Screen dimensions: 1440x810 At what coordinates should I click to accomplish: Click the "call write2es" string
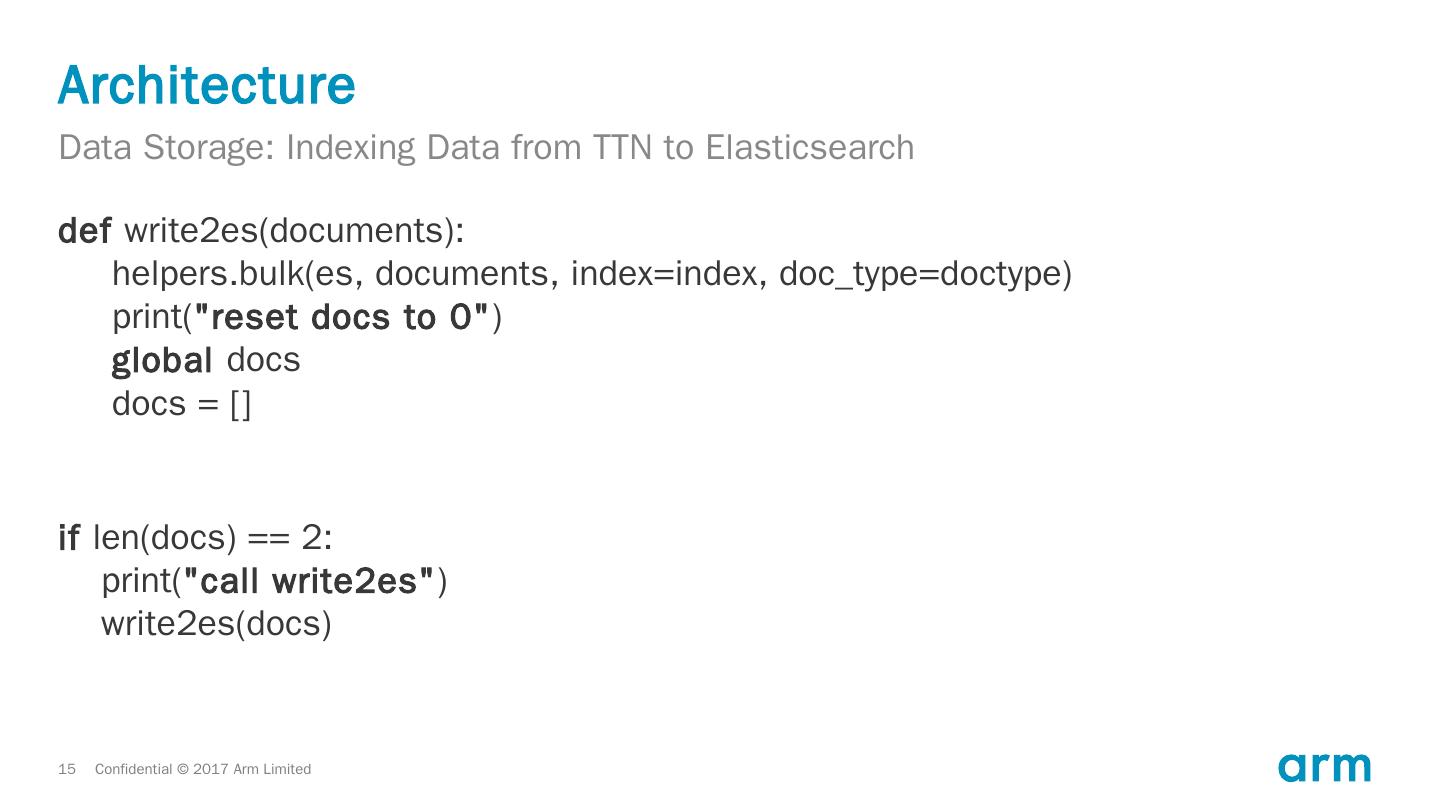310,581
